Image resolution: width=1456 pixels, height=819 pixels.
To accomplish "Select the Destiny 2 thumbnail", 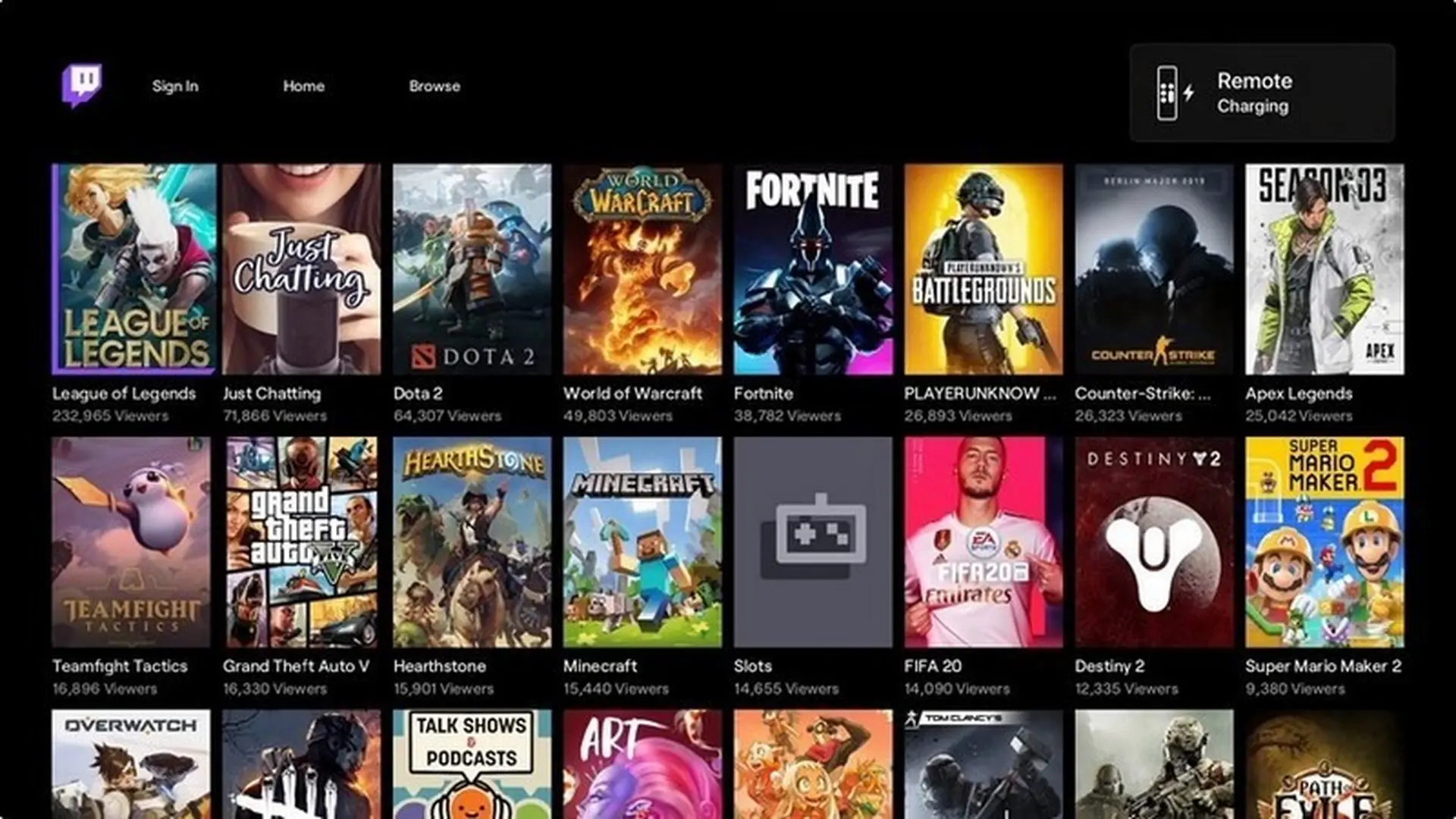I will [1152, 542].
